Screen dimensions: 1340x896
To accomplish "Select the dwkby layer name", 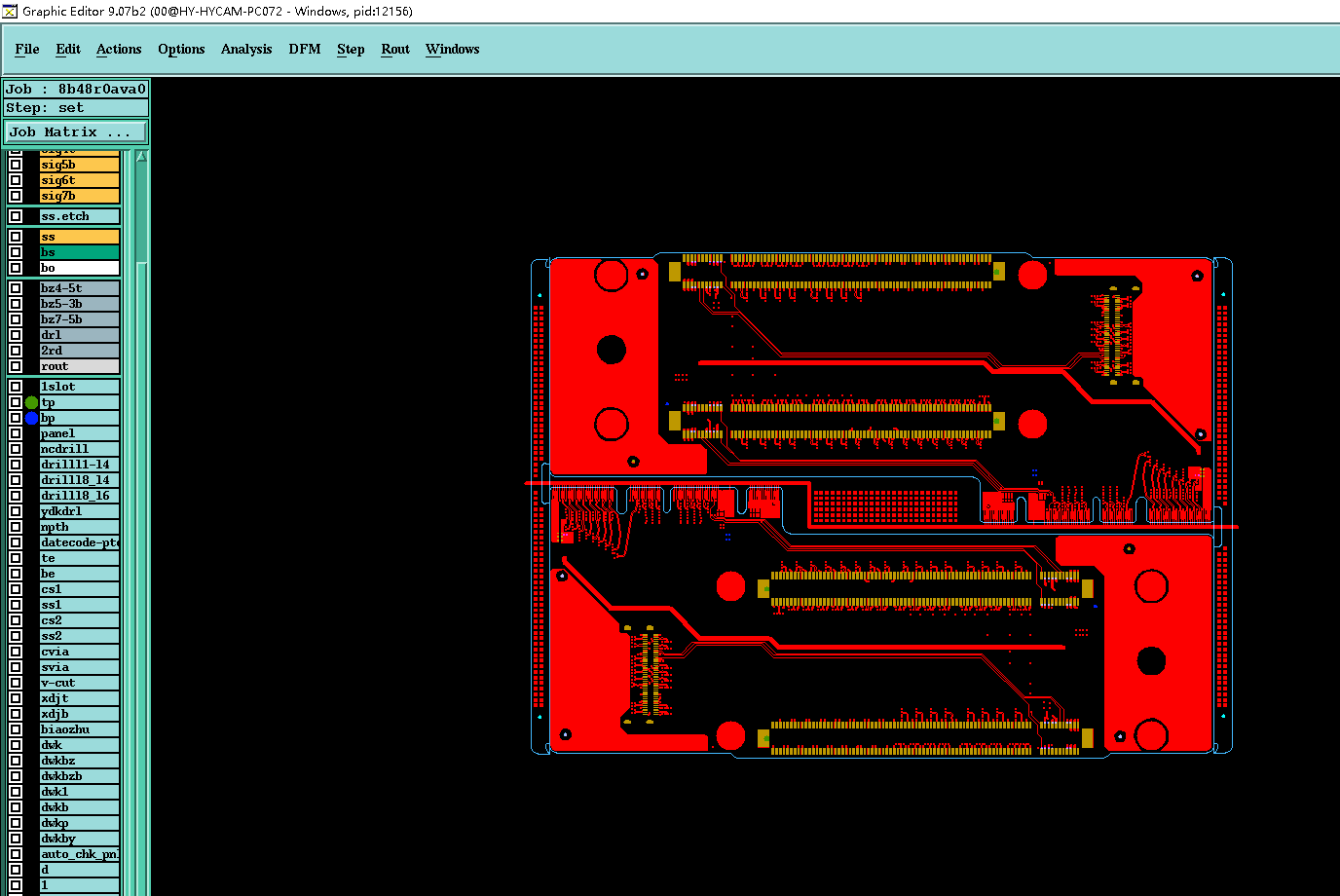I will (x=80, y=839).
